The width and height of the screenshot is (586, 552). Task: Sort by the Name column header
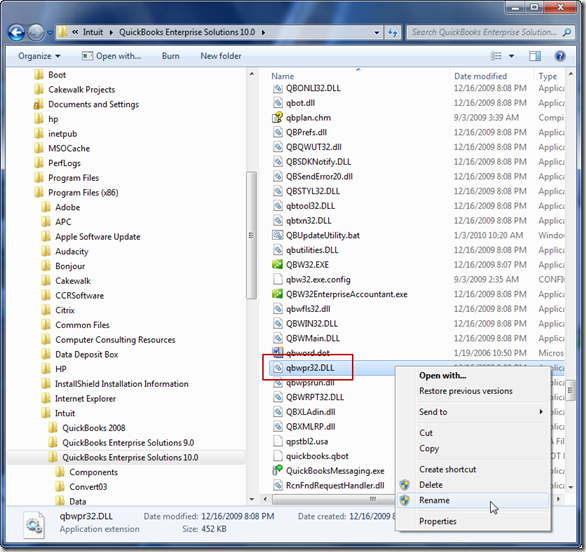[283, 76]
